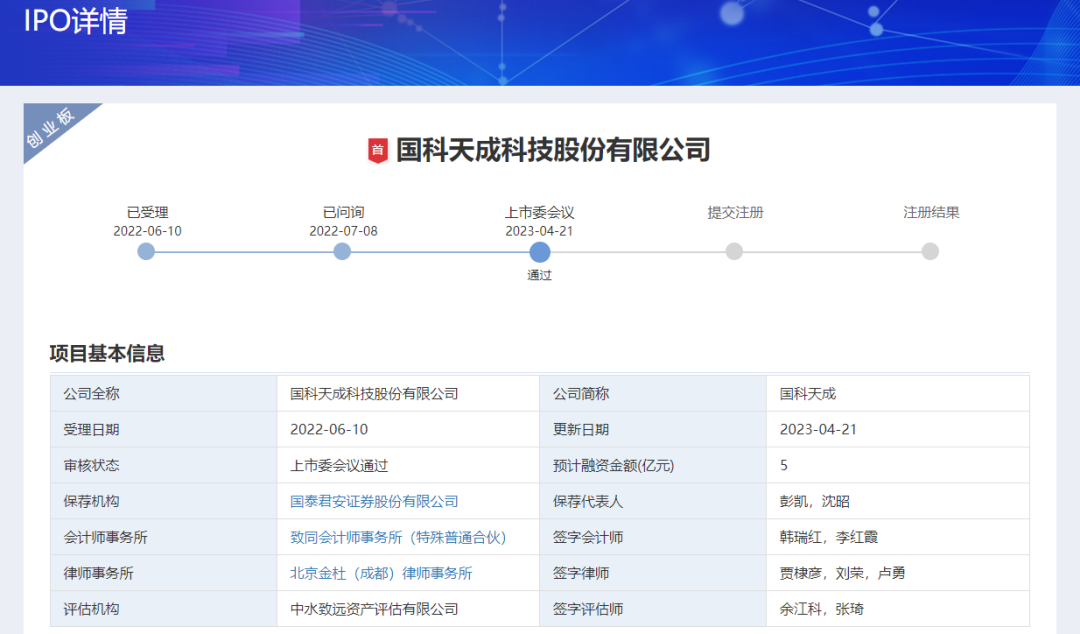Click the 律师事务所 label cell

(x=164, y=573)
